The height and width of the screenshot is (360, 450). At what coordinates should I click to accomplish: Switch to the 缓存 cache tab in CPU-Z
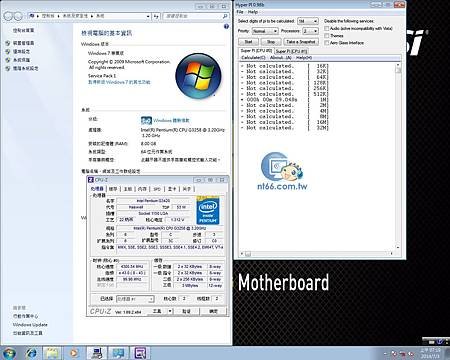(x=113, y=189)
